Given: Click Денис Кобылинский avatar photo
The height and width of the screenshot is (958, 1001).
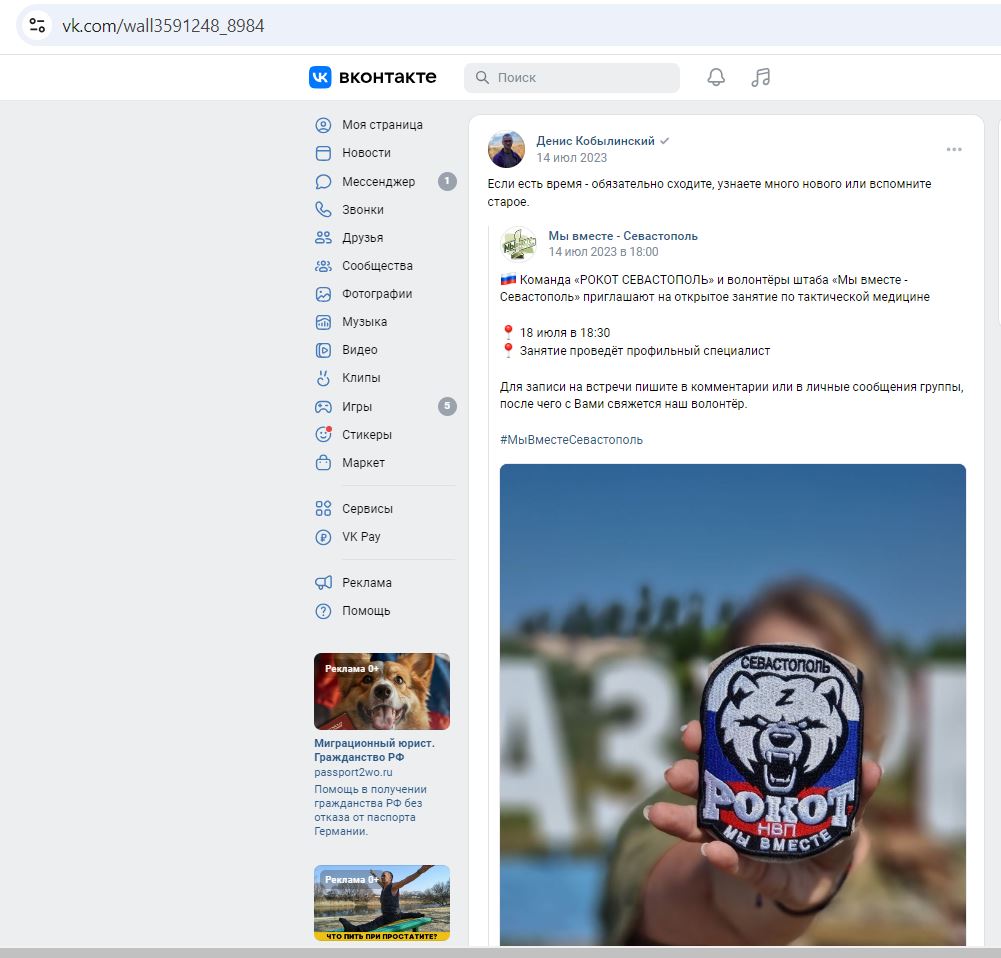Looking at the screenshot, I should click(x=506, y=149).
